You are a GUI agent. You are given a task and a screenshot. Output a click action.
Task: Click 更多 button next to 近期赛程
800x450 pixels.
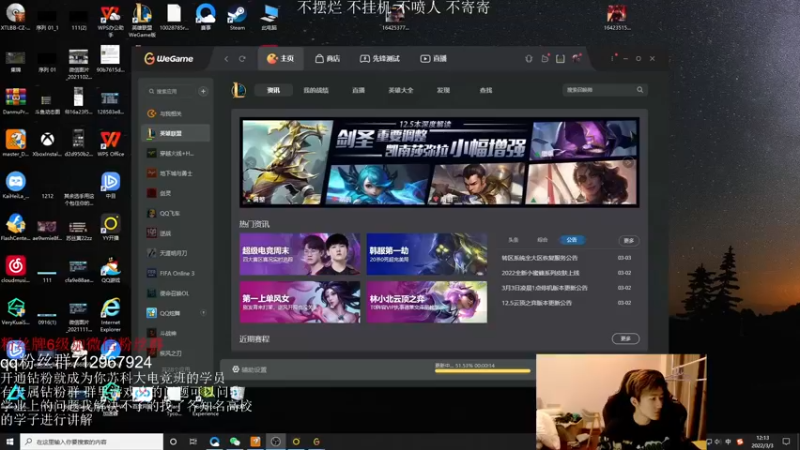(x=626, y=339)
